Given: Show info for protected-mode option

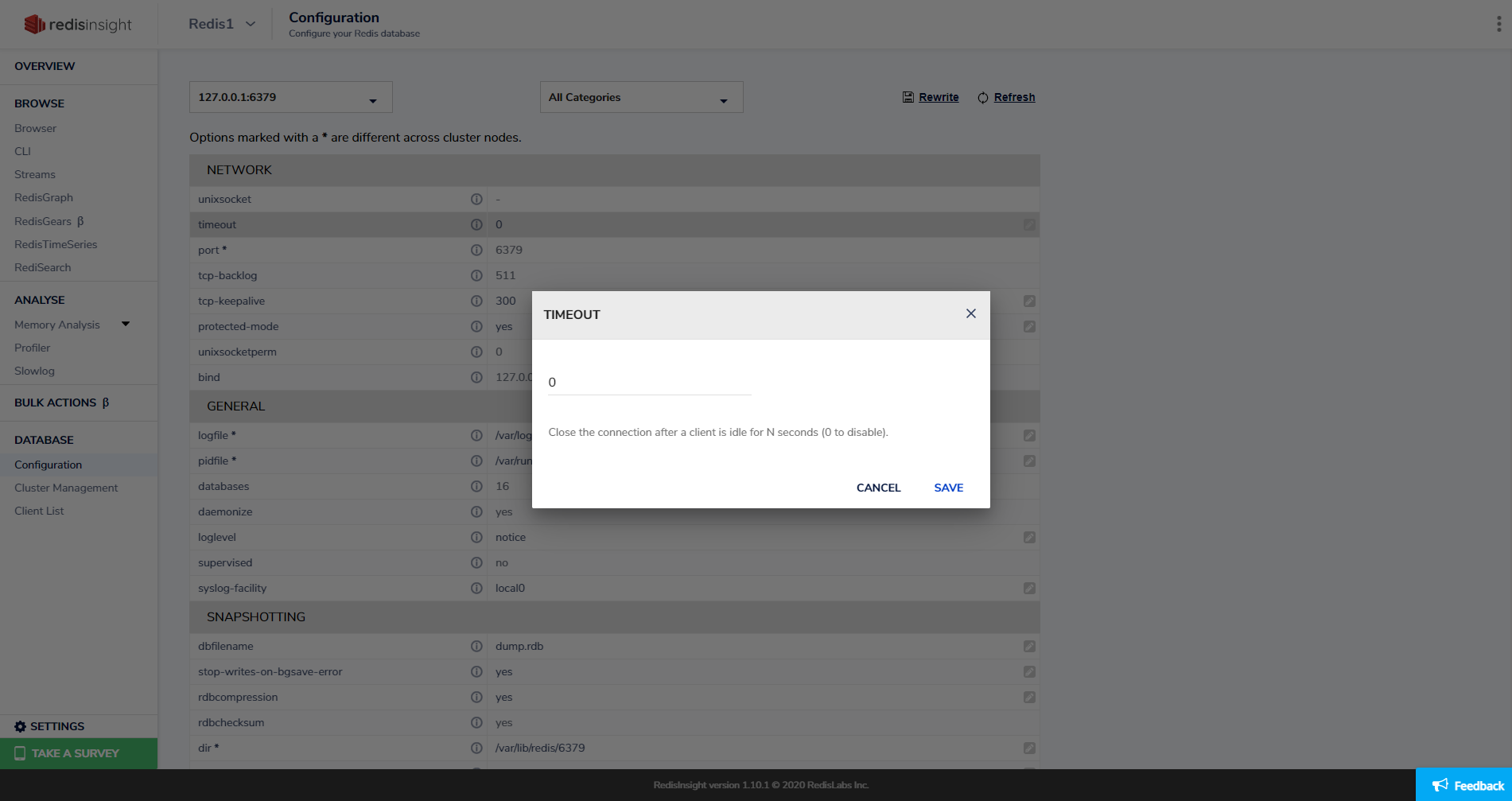Looking at the screenshot, I should point(476,326).
